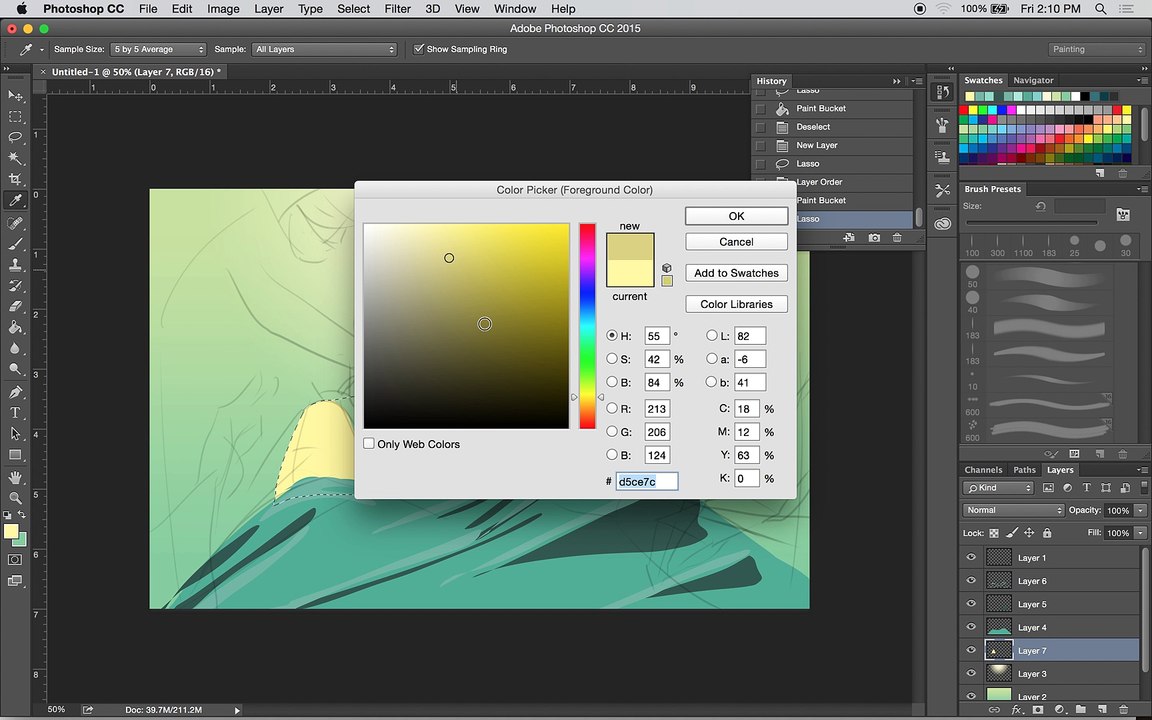Open the Window menu
The image size is (1152, 720).
pos(514,9)
